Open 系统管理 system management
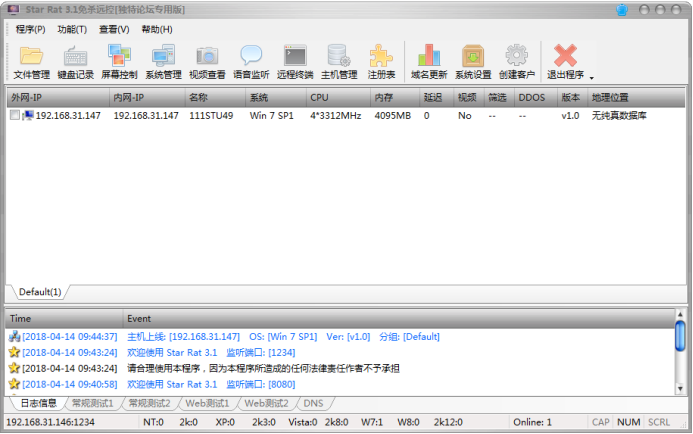693x434 pixels. 164,62
